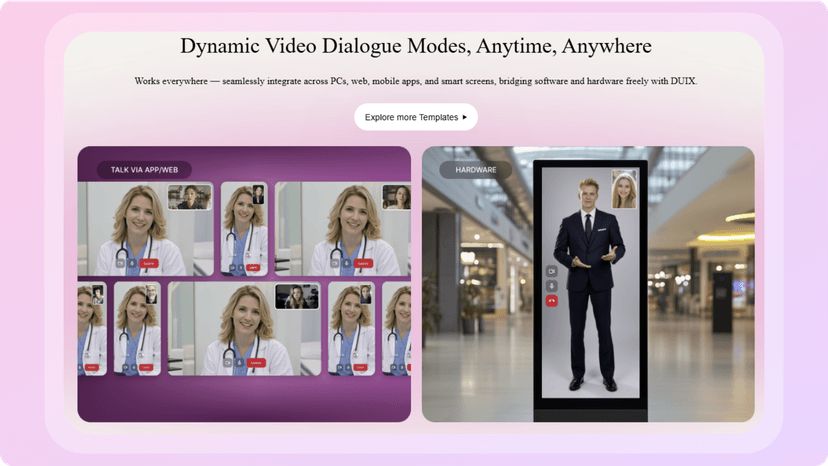Image resolution: width=828 pixels, height=466 pixels.
Task: Mute microphone in bottom-center wide doctor video
Action: coord(239,363)
